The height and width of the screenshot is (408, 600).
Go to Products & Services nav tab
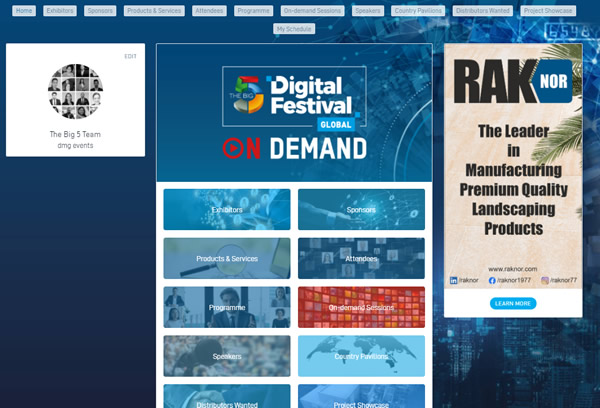point(154,11)
